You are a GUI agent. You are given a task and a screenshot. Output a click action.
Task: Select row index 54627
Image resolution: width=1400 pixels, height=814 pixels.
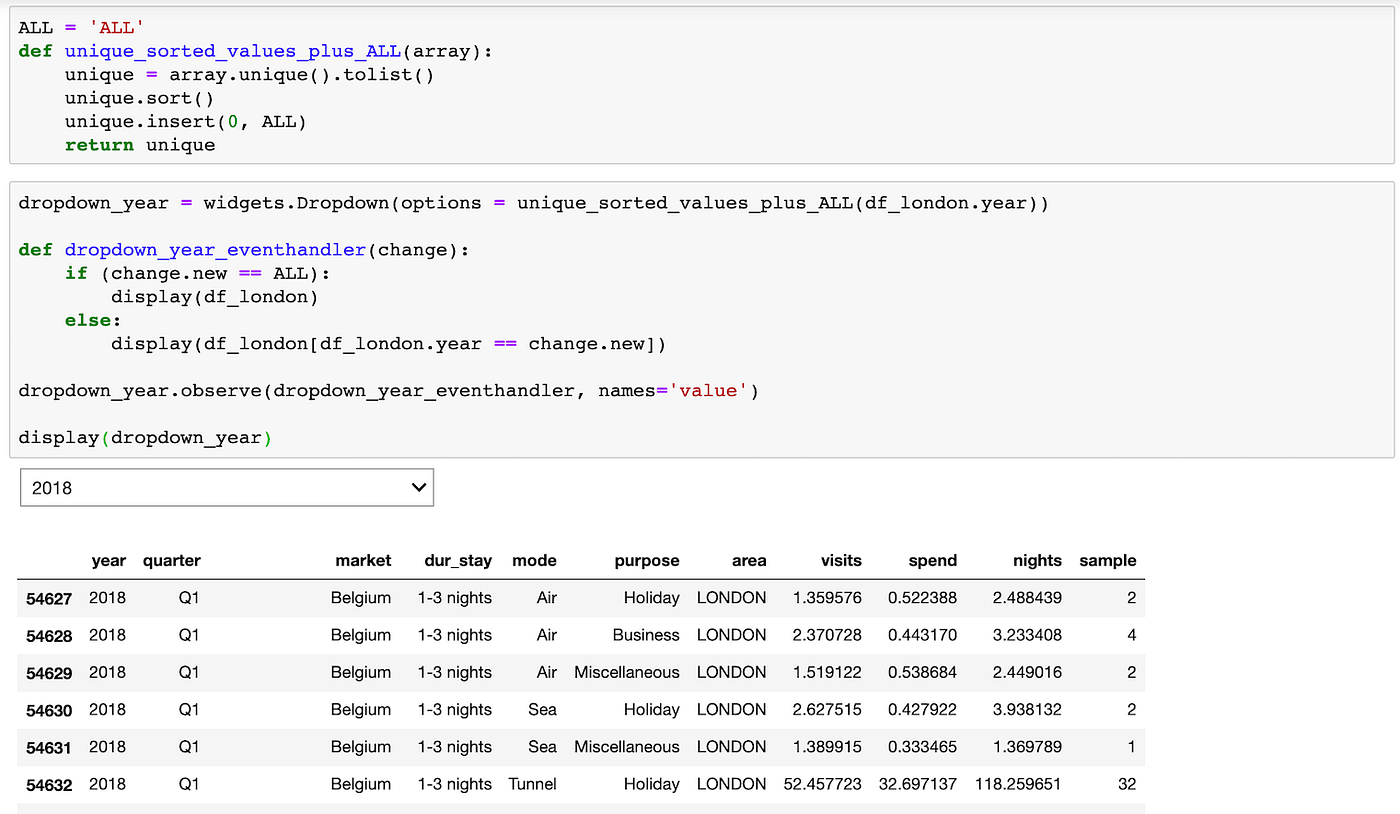coord(49,597)
